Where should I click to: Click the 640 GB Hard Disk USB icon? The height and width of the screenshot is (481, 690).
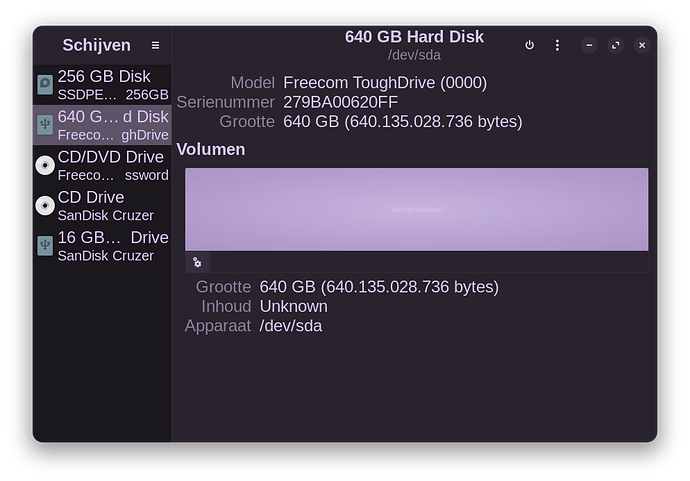[x=45, y=125]
